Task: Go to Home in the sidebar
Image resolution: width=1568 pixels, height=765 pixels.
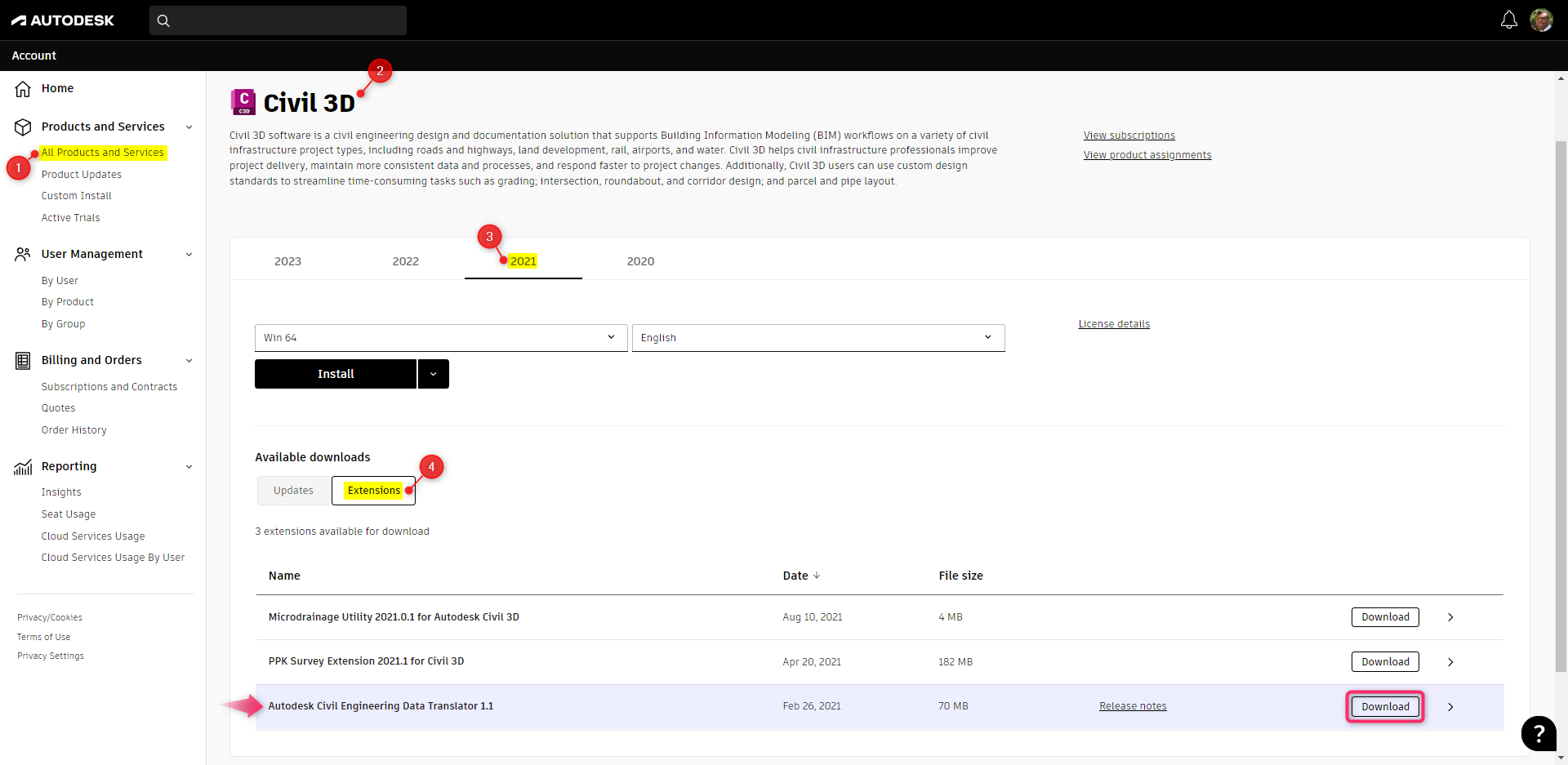Action: 57,88
